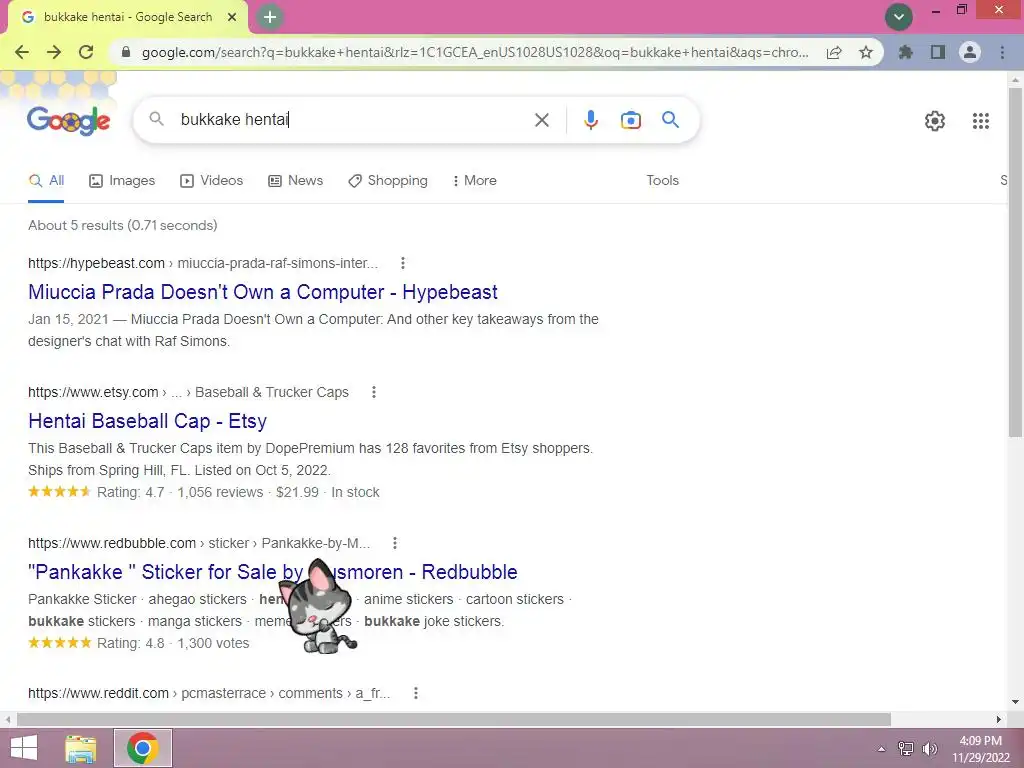
Task: Open Miuccia Prada Hypebeast result link
Action: [x=263, y=292]
